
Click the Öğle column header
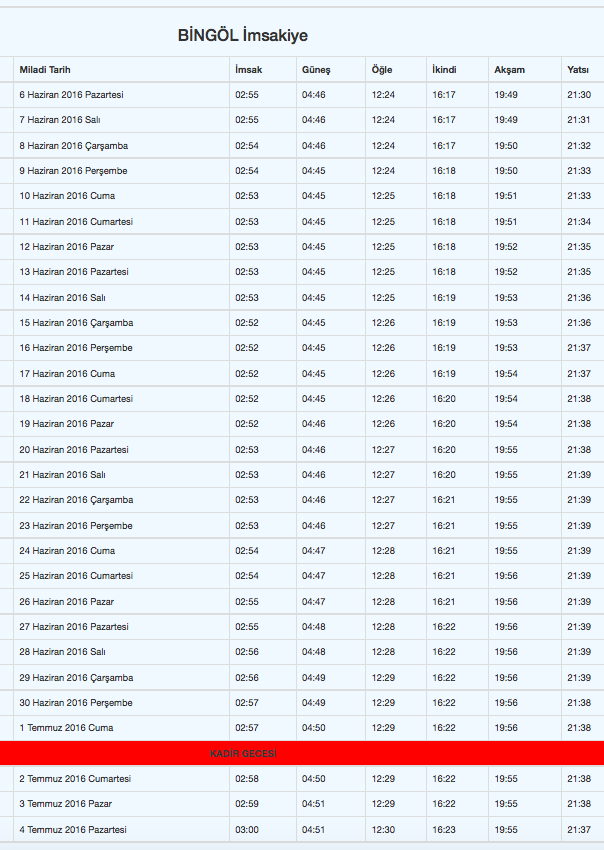[x=382, y=70]
